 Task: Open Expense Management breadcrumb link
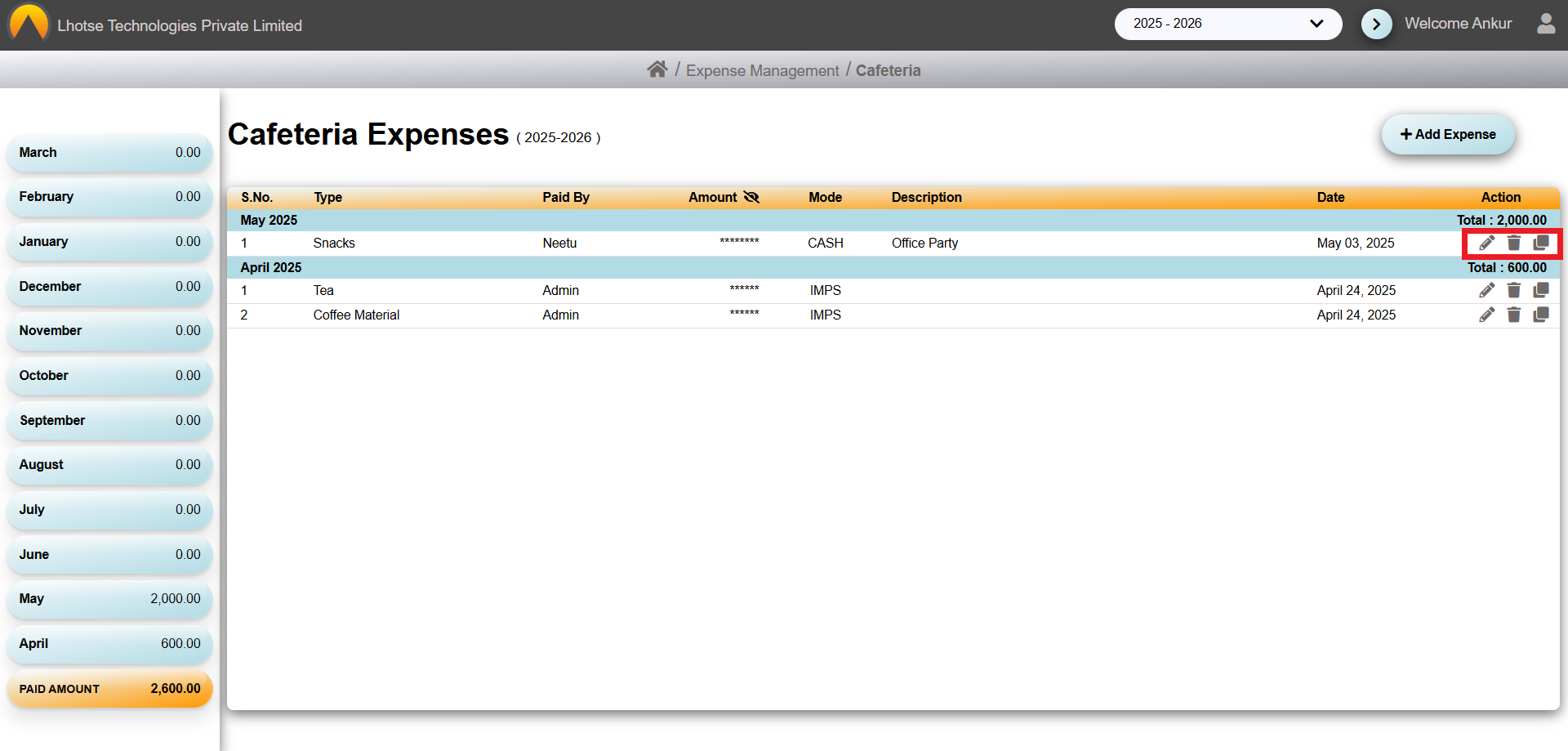762,70
